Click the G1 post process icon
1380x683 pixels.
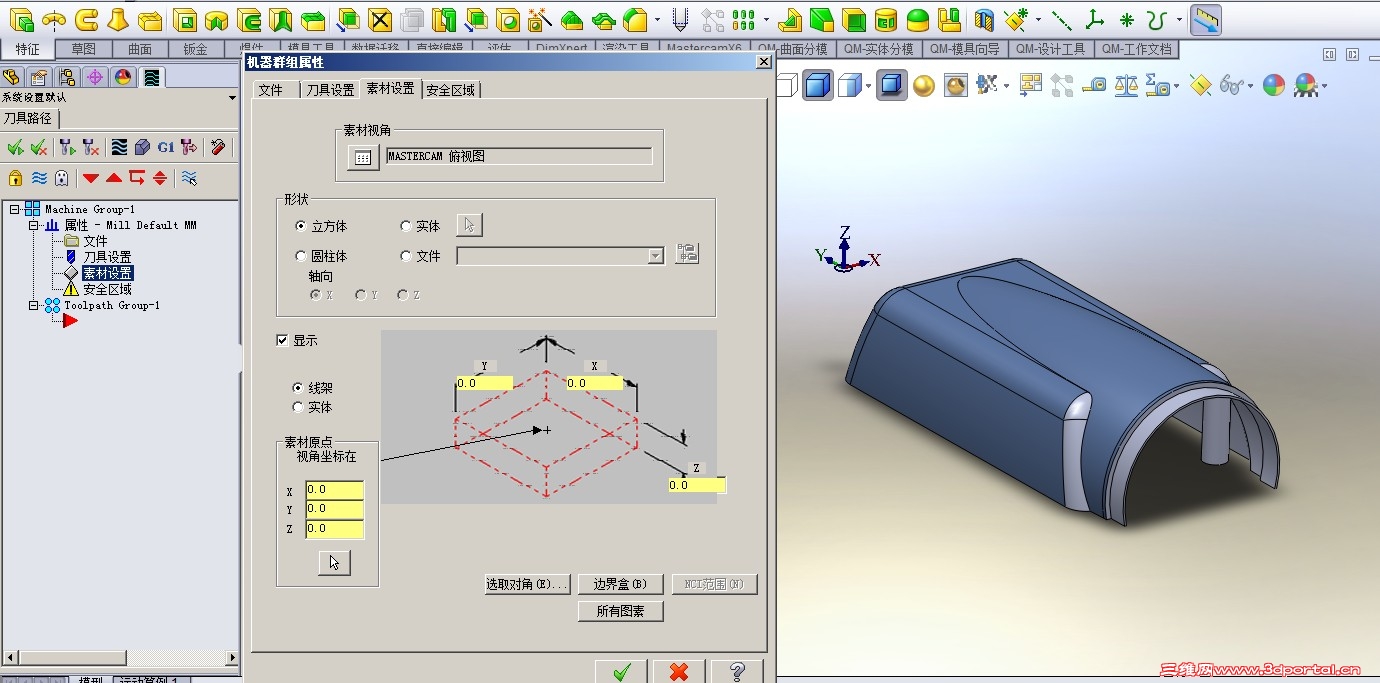[166, 147]
